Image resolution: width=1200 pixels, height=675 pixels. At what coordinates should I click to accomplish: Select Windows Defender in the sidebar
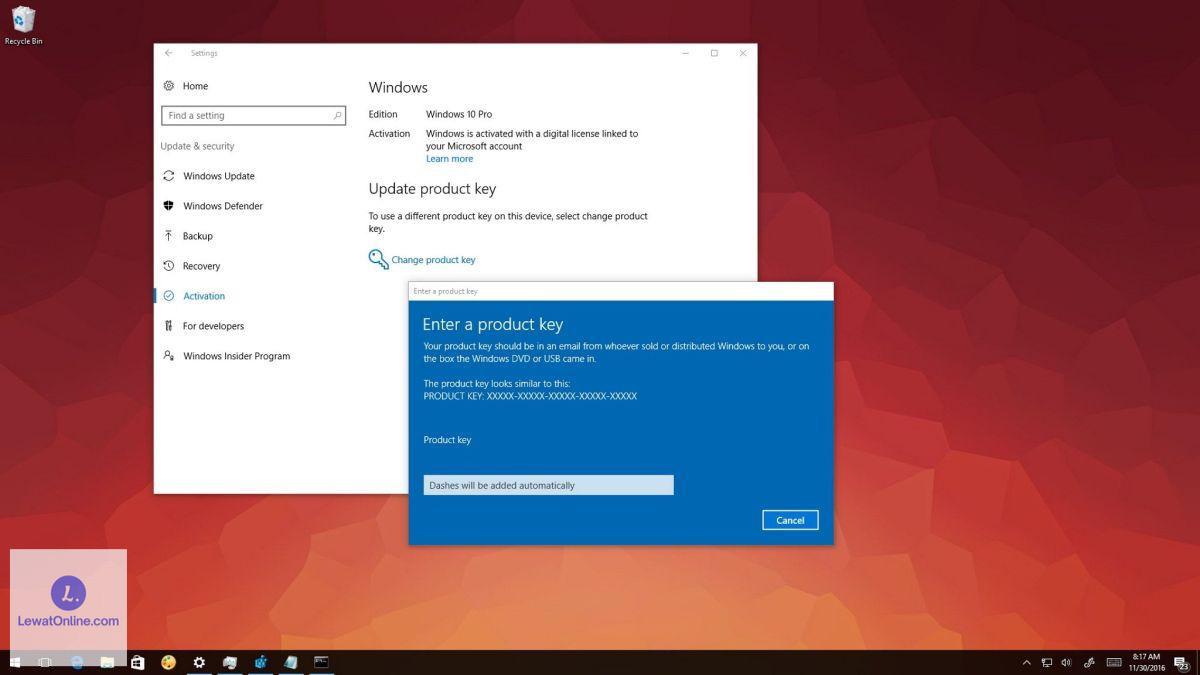pos(212,206)
